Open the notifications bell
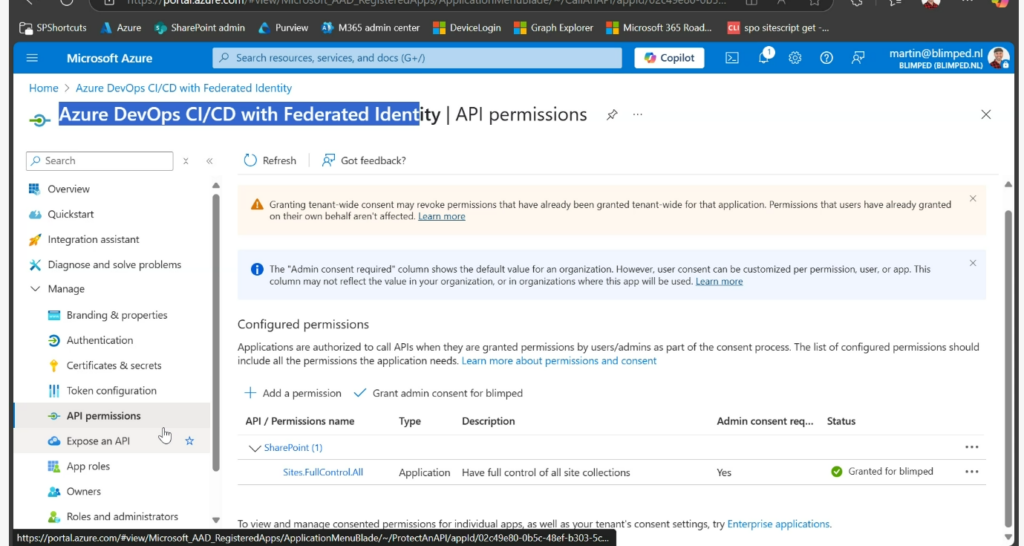 click(x=763, y=58)
